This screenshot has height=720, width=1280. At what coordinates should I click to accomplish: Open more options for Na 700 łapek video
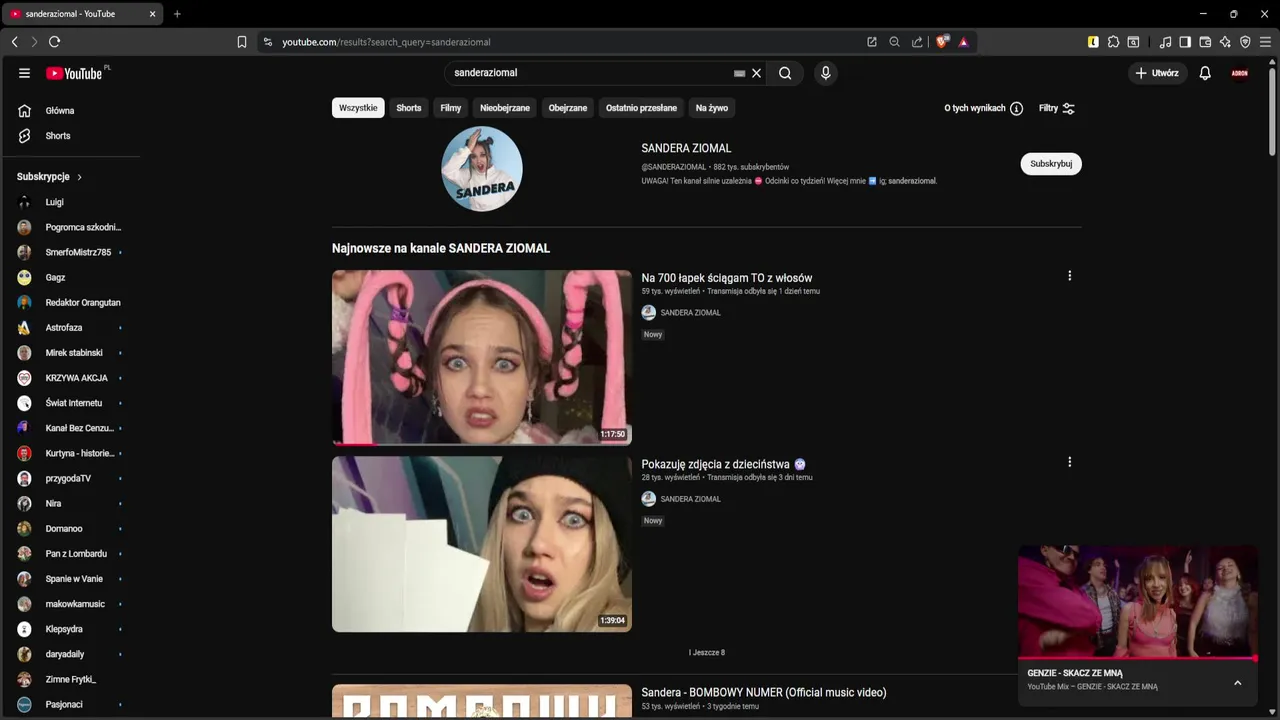(x=1069, y=276)
